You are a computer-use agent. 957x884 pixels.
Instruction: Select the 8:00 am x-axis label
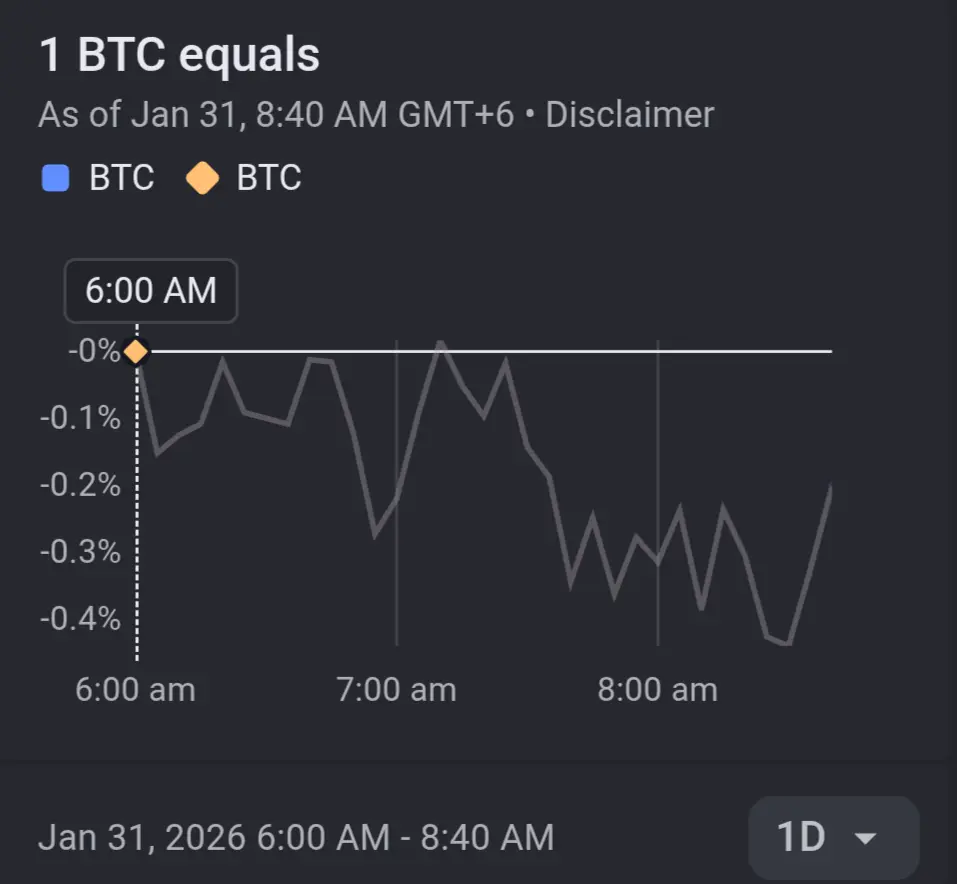(x=657, y=689)
